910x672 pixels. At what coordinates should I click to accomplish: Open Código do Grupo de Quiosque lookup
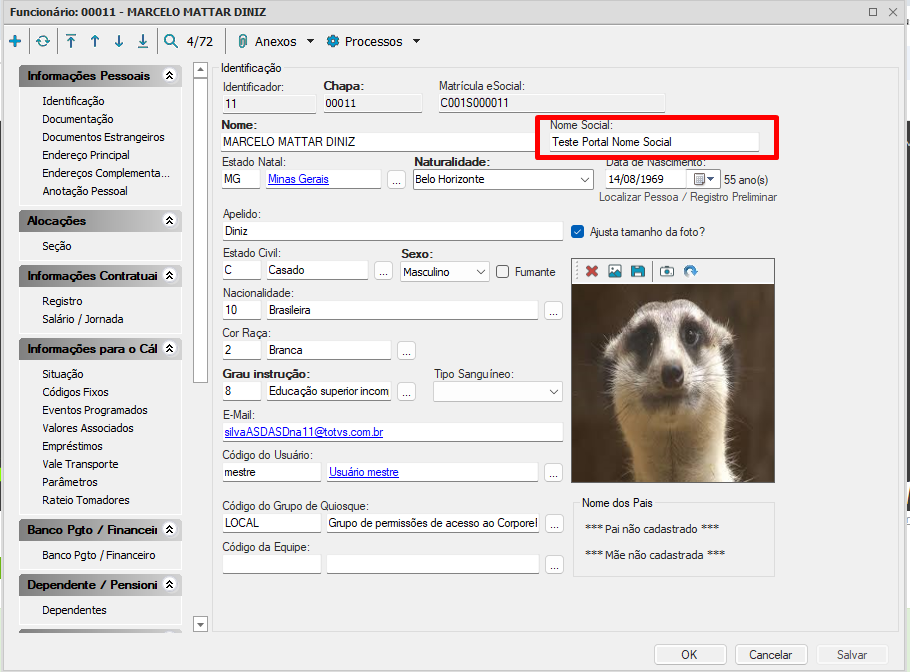[x=554, y=524]
